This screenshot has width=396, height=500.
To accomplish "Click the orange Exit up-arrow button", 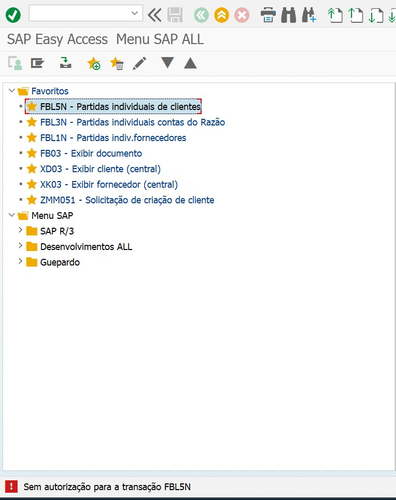I will (222, 15).
